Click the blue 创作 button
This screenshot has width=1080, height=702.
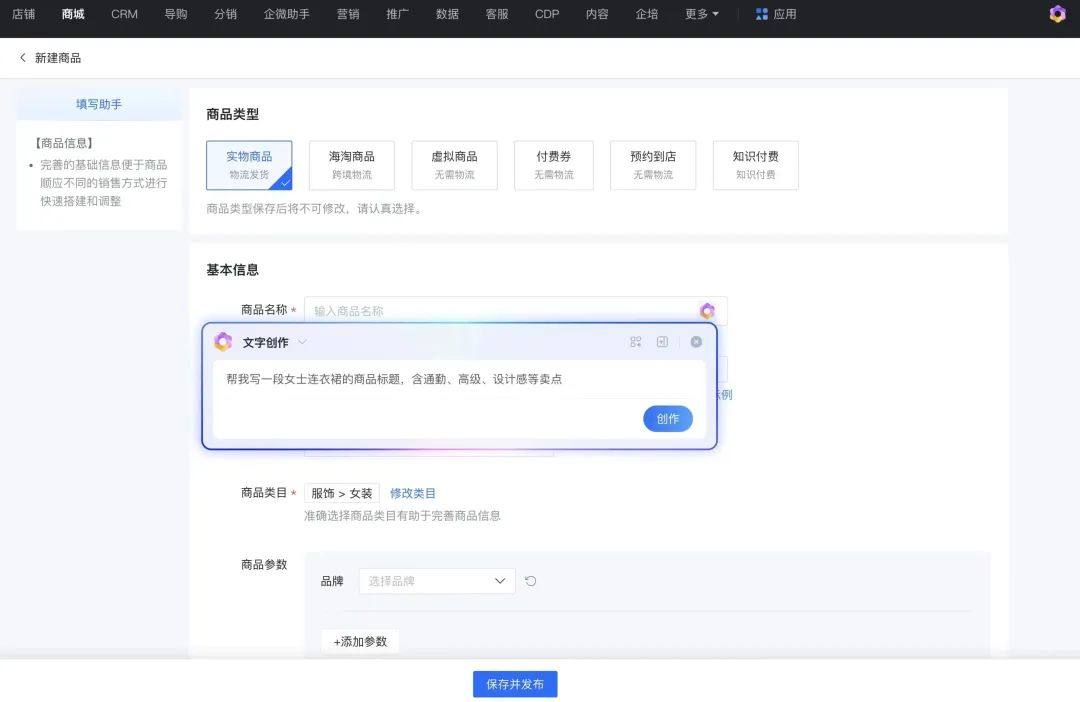667,419
